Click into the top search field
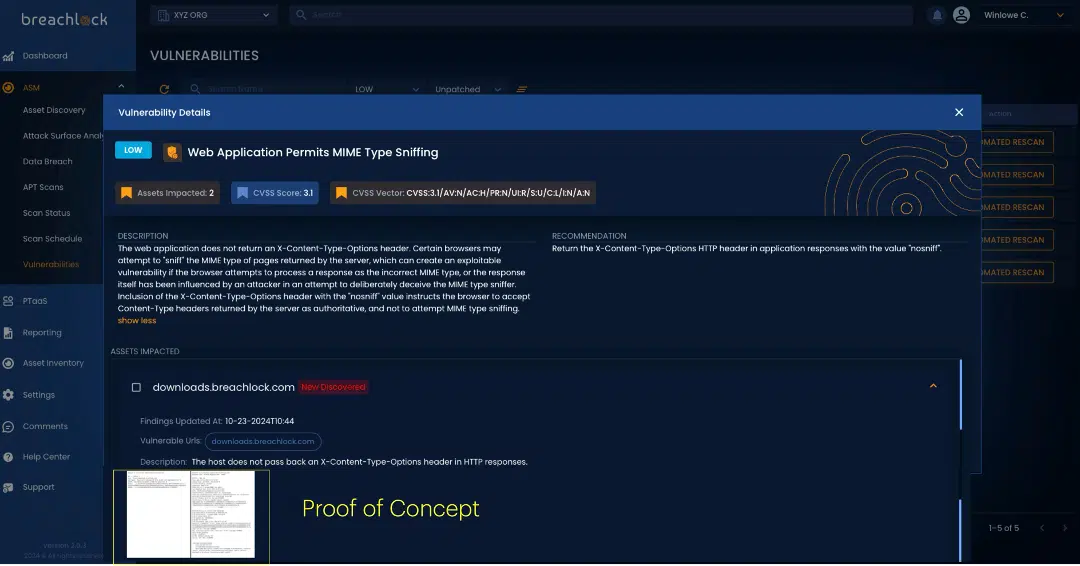1080x566 pixels. (601, 14)
